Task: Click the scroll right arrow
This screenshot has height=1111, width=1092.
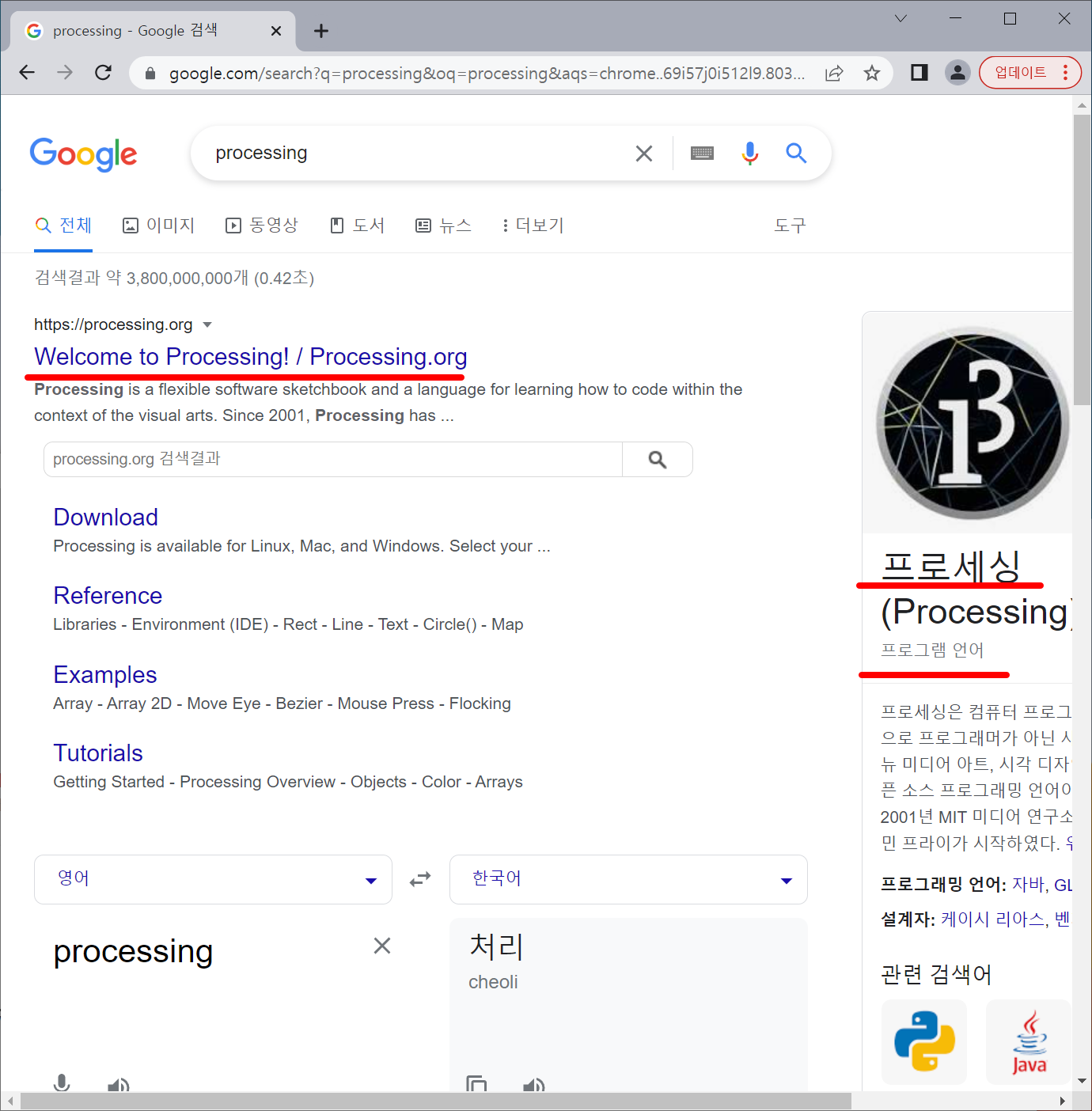Action: coord(1063,1101)
